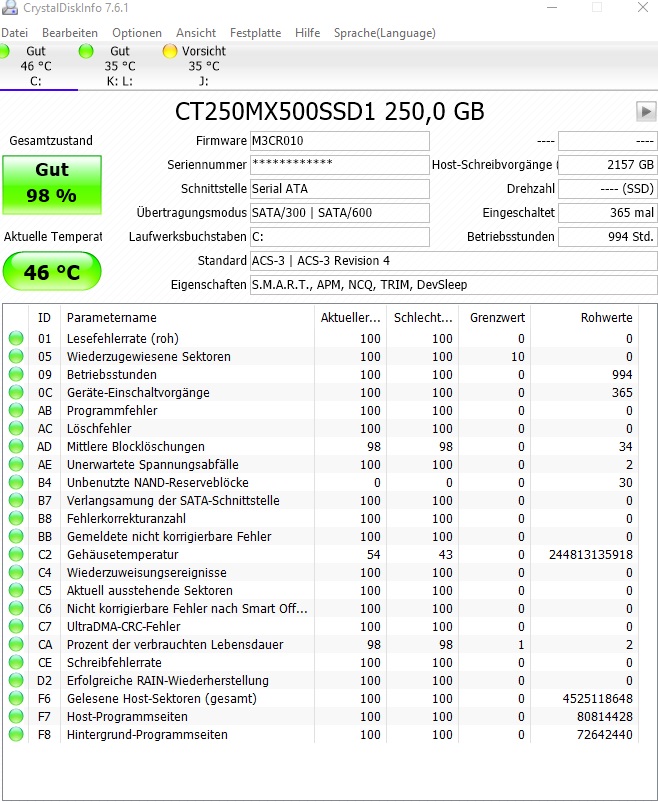Click the next disk arrow button
The width and height of the screenshot is (658, 802).
[646, 111]
